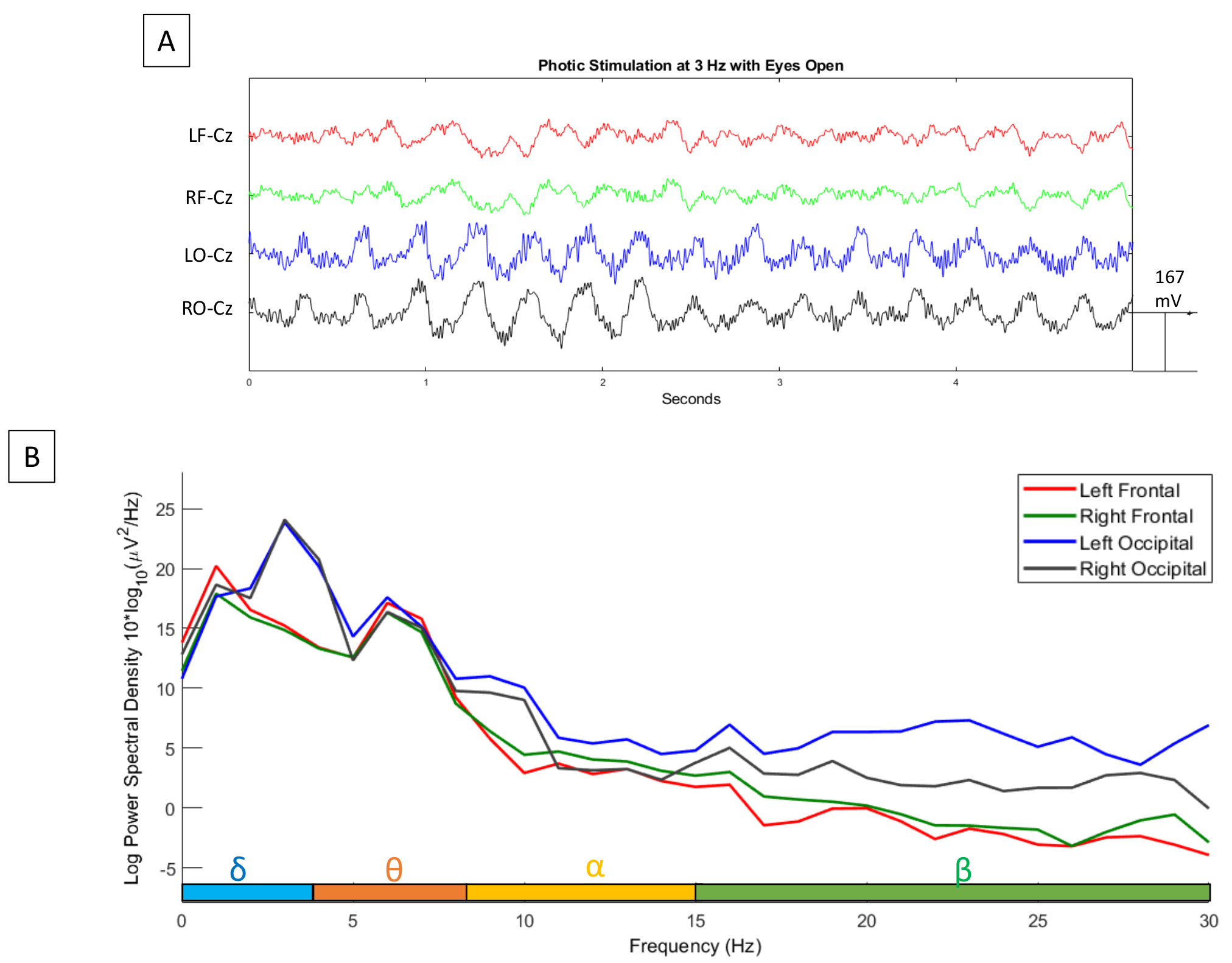Select the Left Frontal legend entry
This screenshot has height=963, width=1232.
point(1129,490)
